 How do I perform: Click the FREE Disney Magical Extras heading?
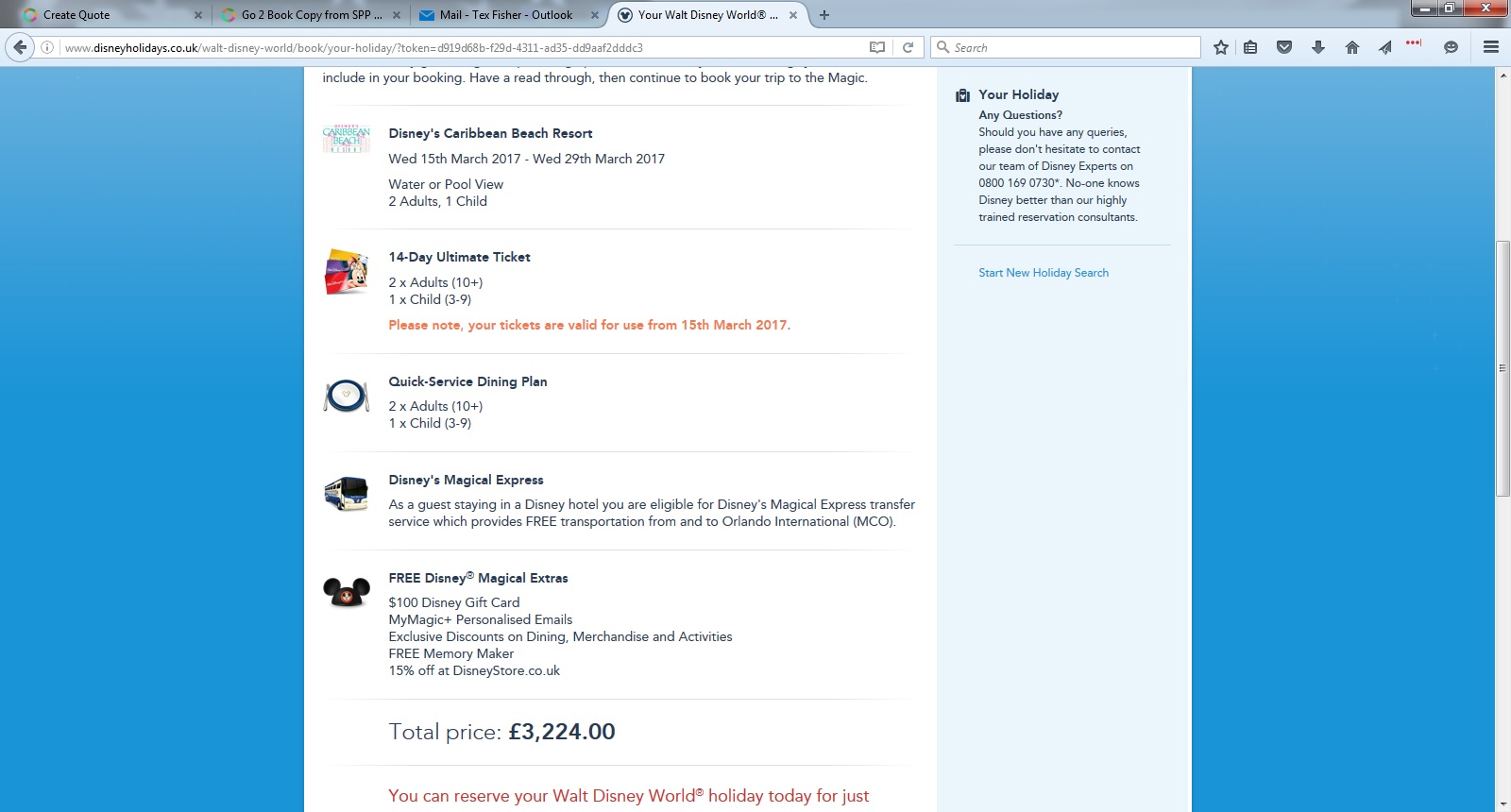[478, 578]
